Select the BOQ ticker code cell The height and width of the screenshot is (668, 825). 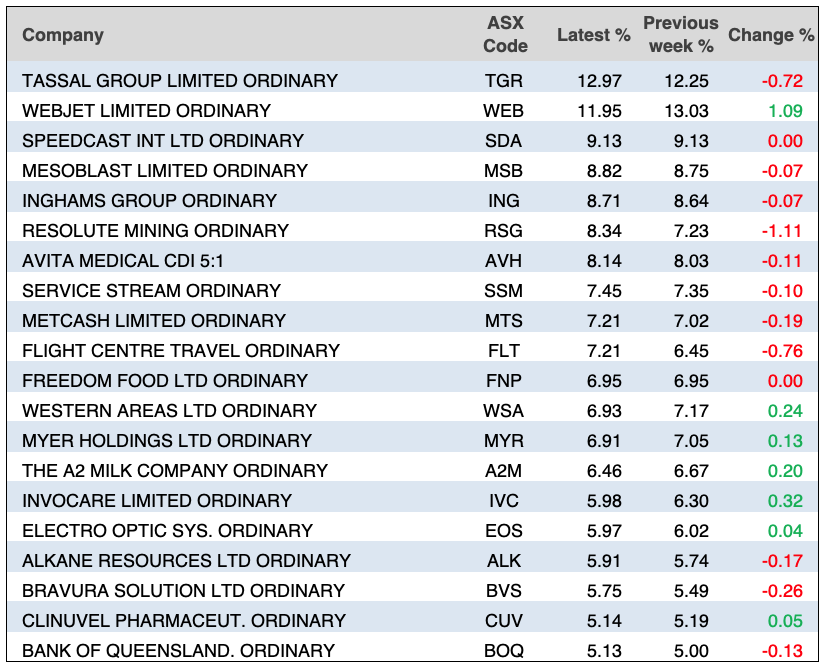[504, 651]
